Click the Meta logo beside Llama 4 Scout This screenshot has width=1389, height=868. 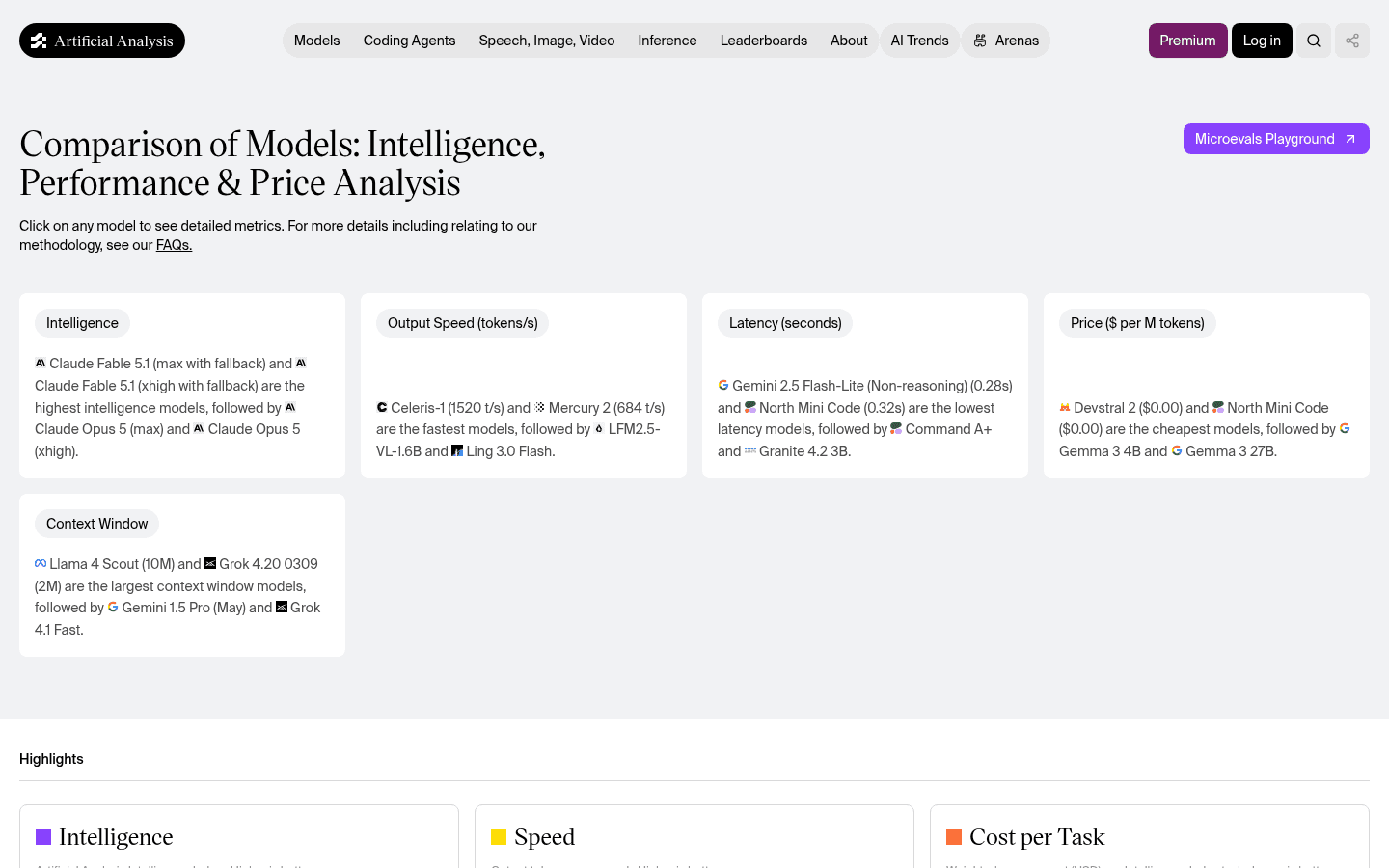(x=41, y=564)
